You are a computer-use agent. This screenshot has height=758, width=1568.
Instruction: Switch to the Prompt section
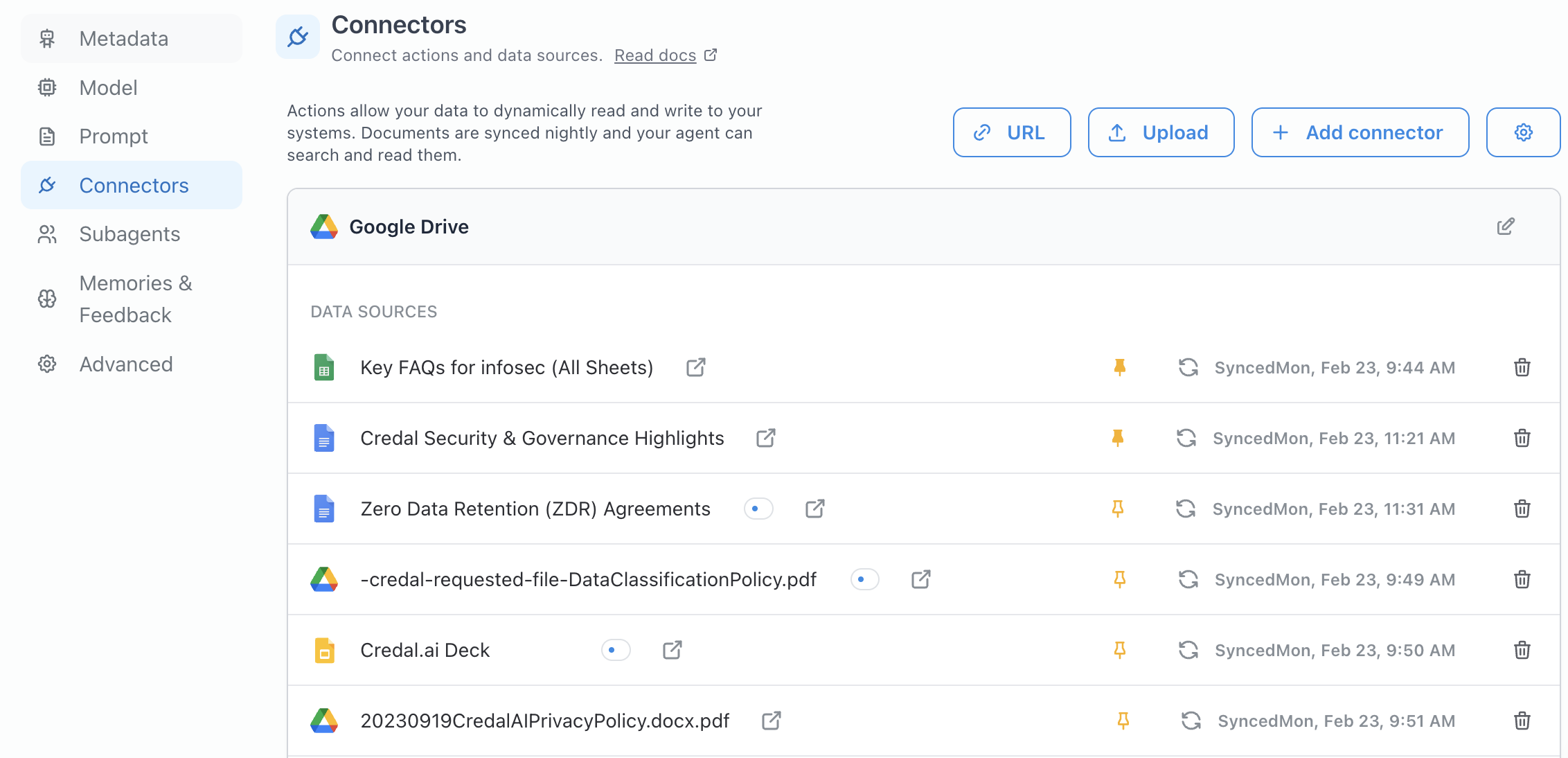pyautogui.click(x=114, y=136)
